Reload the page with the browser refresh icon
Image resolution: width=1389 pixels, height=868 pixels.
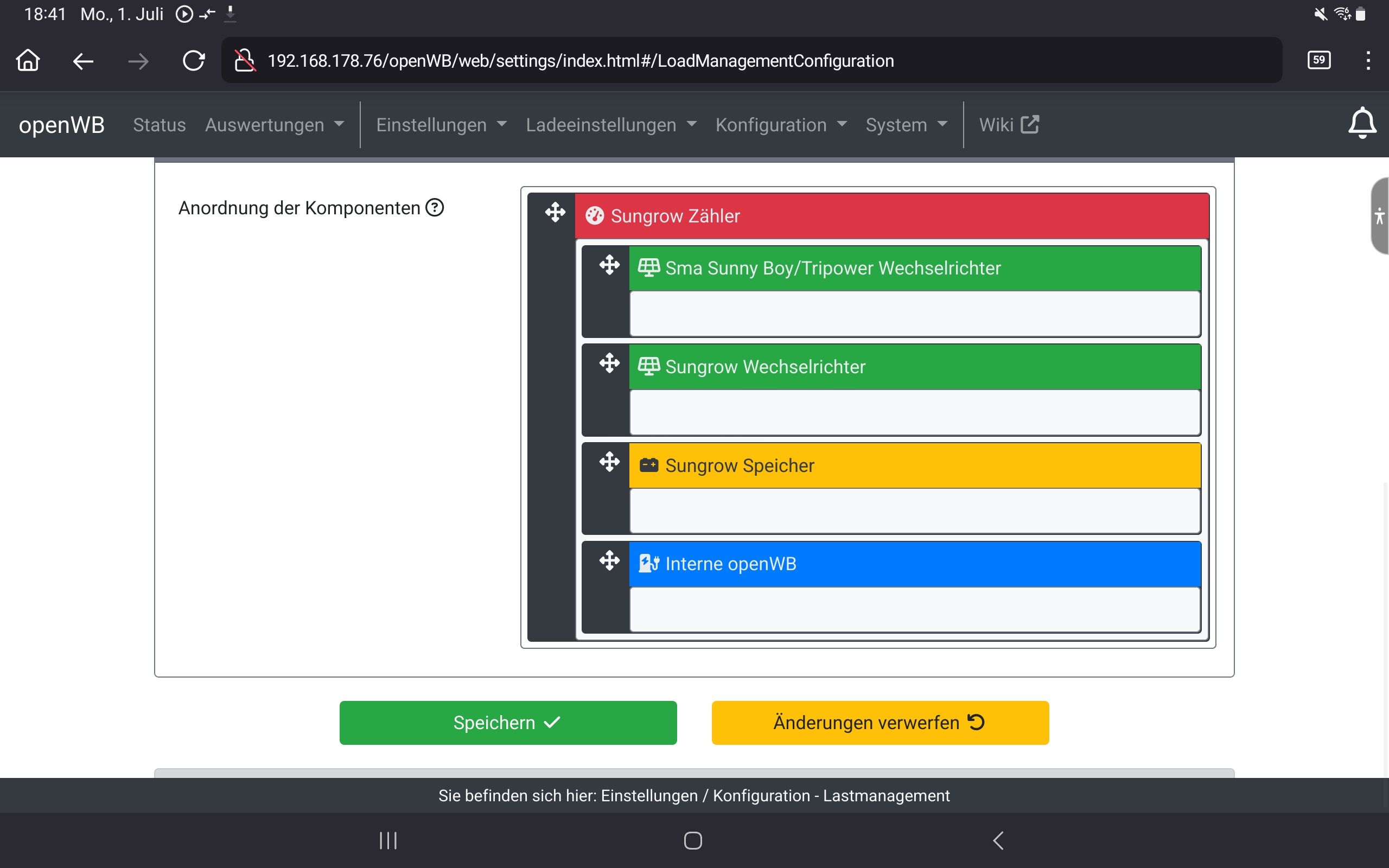(193, 60)
